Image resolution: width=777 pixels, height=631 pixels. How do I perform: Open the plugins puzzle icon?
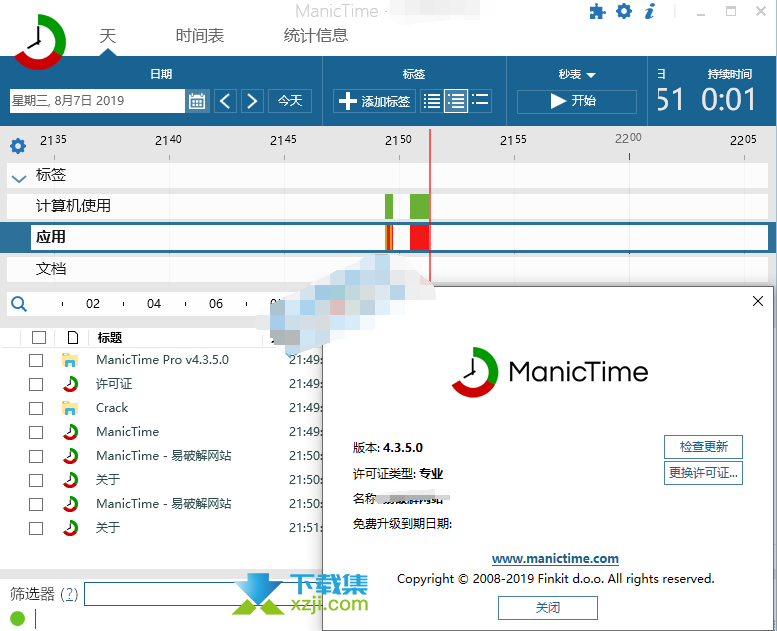coord(598,11)
